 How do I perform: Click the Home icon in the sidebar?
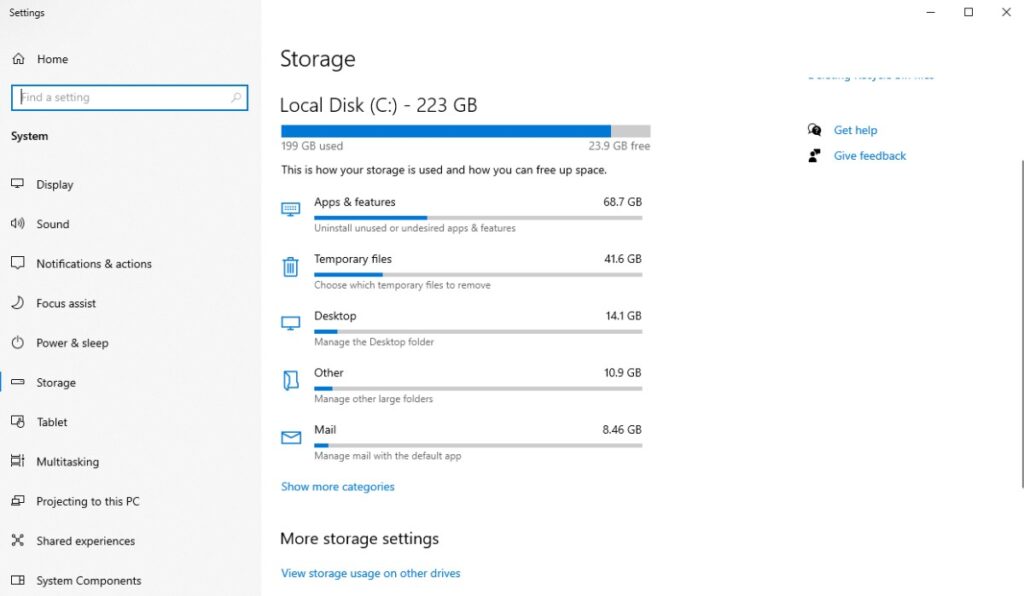coord(21,59)
